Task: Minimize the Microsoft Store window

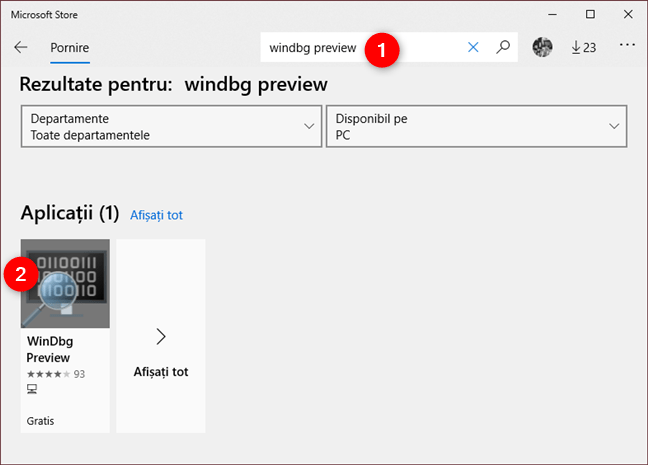Action: click(x=552, y=14)
